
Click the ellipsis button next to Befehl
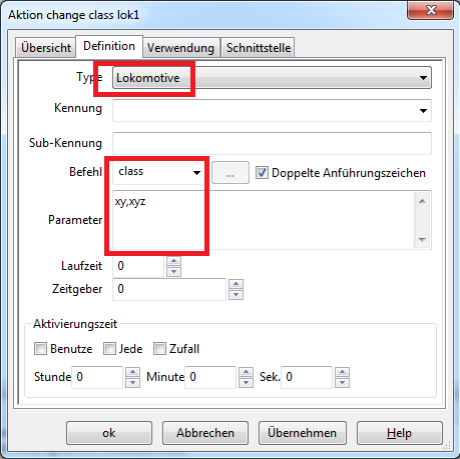[230, 173]
